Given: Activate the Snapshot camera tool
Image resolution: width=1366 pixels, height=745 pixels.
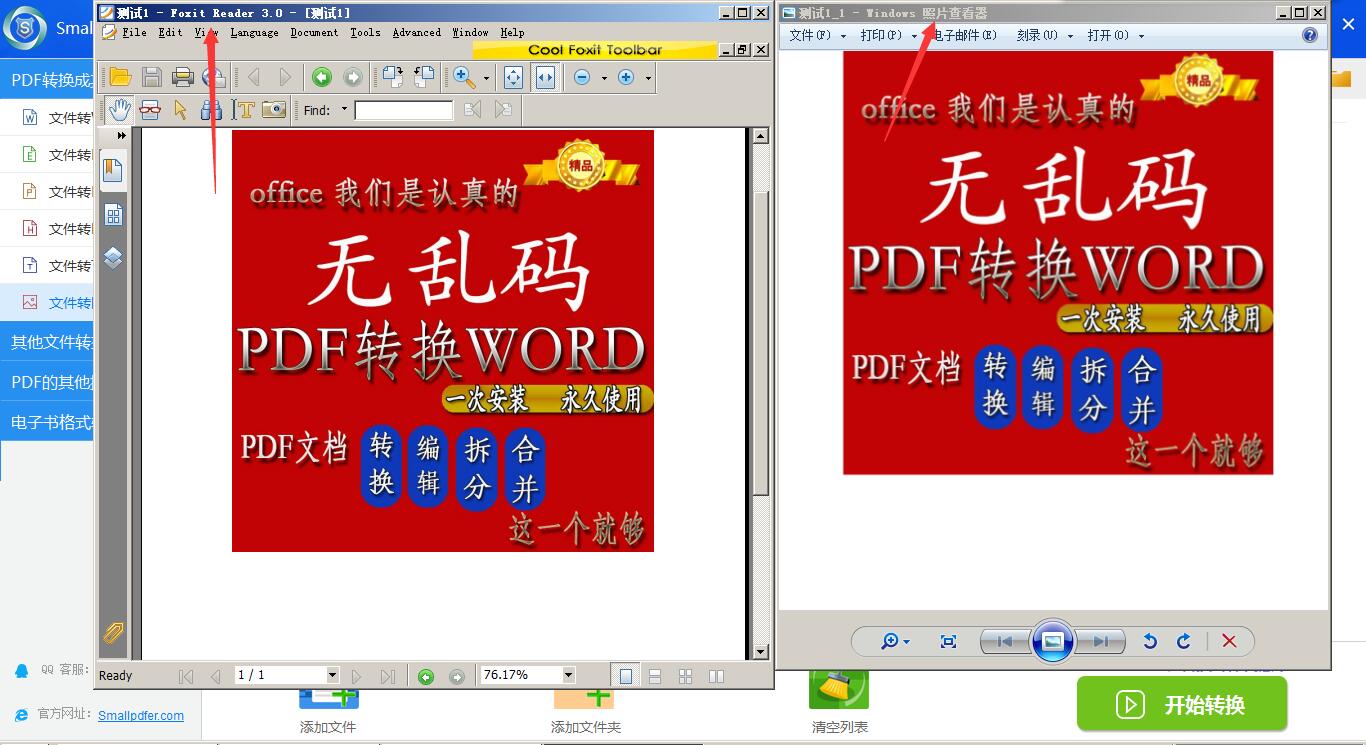Looking at the screenshot, I should pyautogui.click(x=274, y=110).
